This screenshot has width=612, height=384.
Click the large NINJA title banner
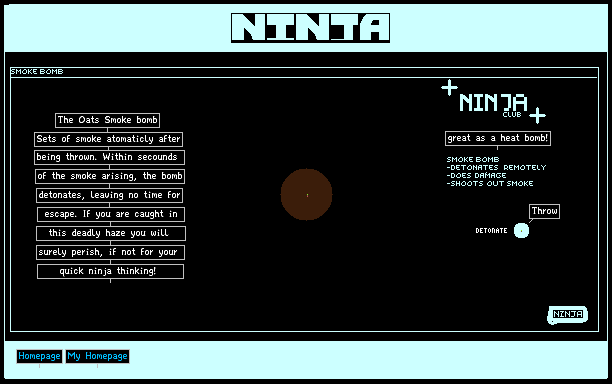pos(310,28)
